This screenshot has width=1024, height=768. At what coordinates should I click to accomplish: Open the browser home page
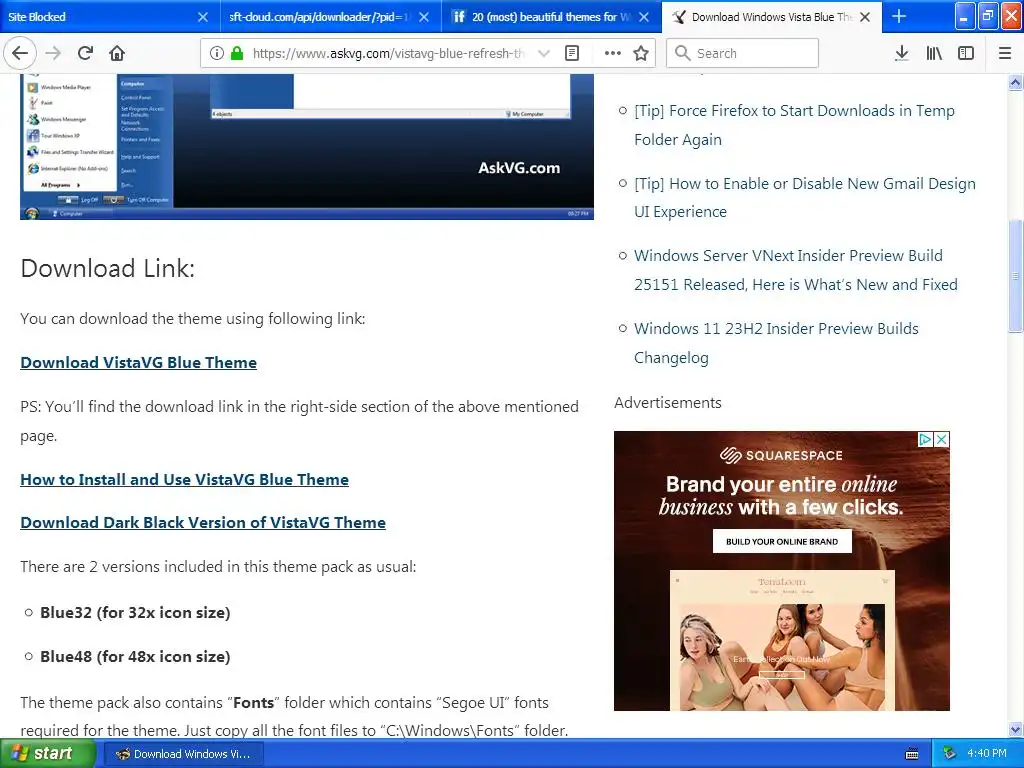pos(117,53)
